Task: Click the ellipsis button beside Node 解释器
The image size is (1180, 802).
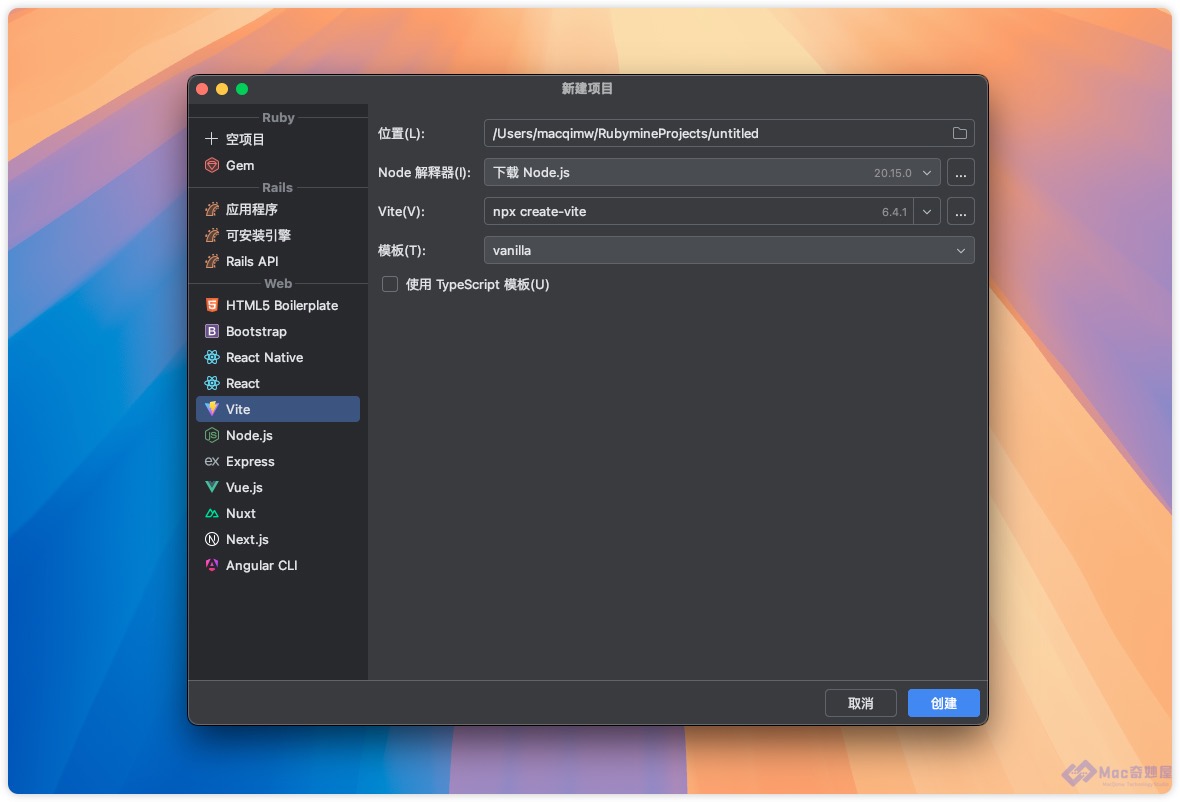Action: (x=961, y=172)
